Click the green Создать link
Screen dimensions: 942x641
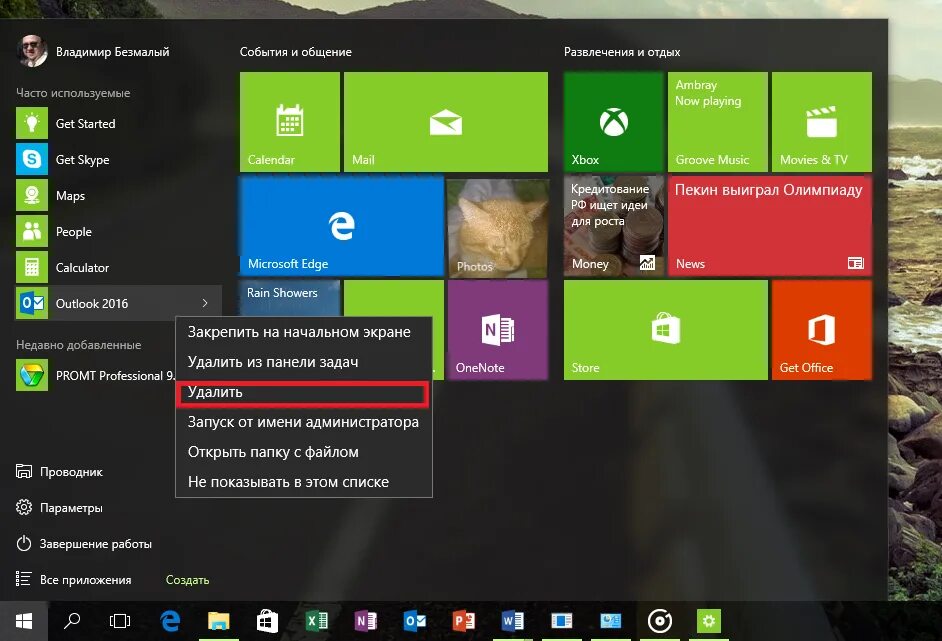(187, 580)
